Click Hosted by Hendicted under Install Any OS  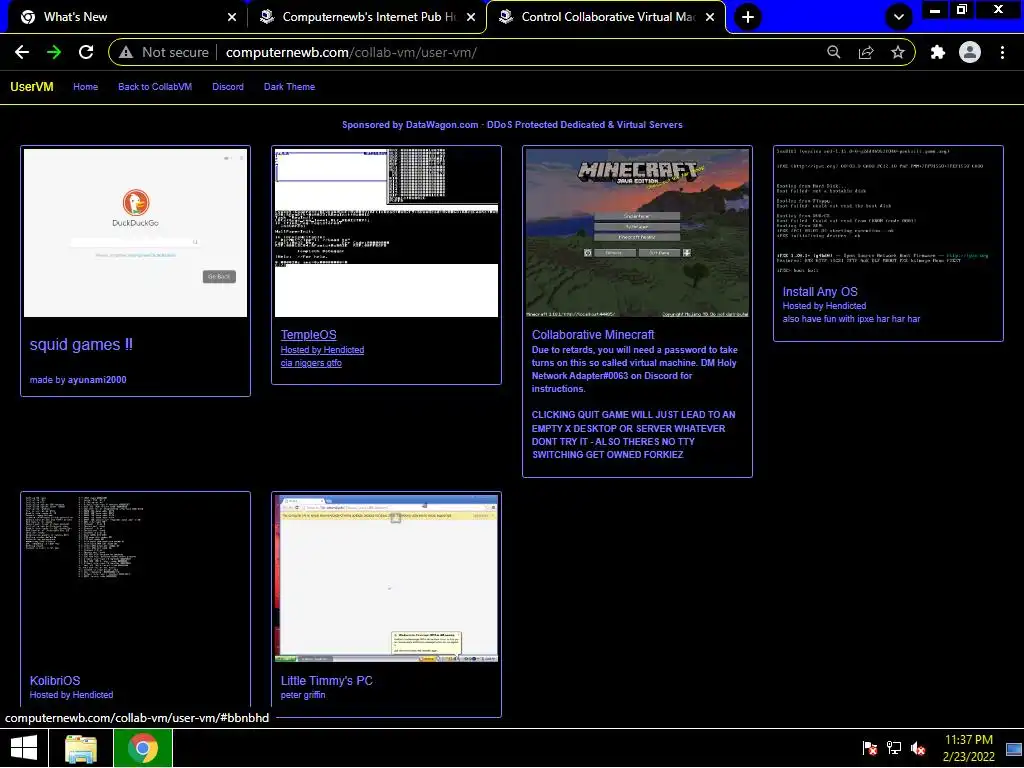(824, 306)
